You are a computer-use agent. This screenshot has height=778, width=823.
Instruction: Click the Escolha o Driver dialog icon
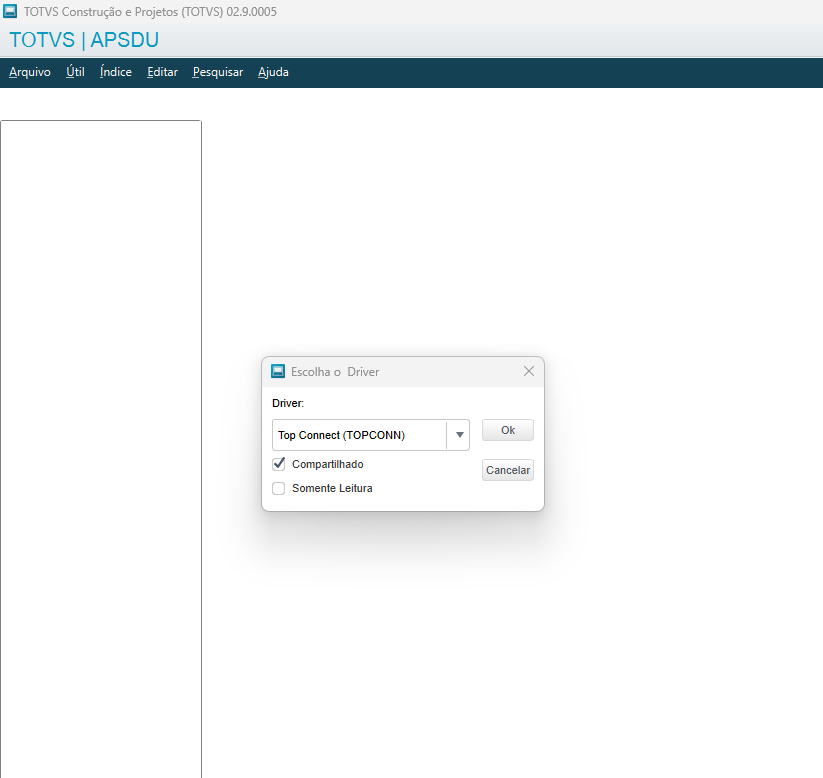(x=278, y=371)
